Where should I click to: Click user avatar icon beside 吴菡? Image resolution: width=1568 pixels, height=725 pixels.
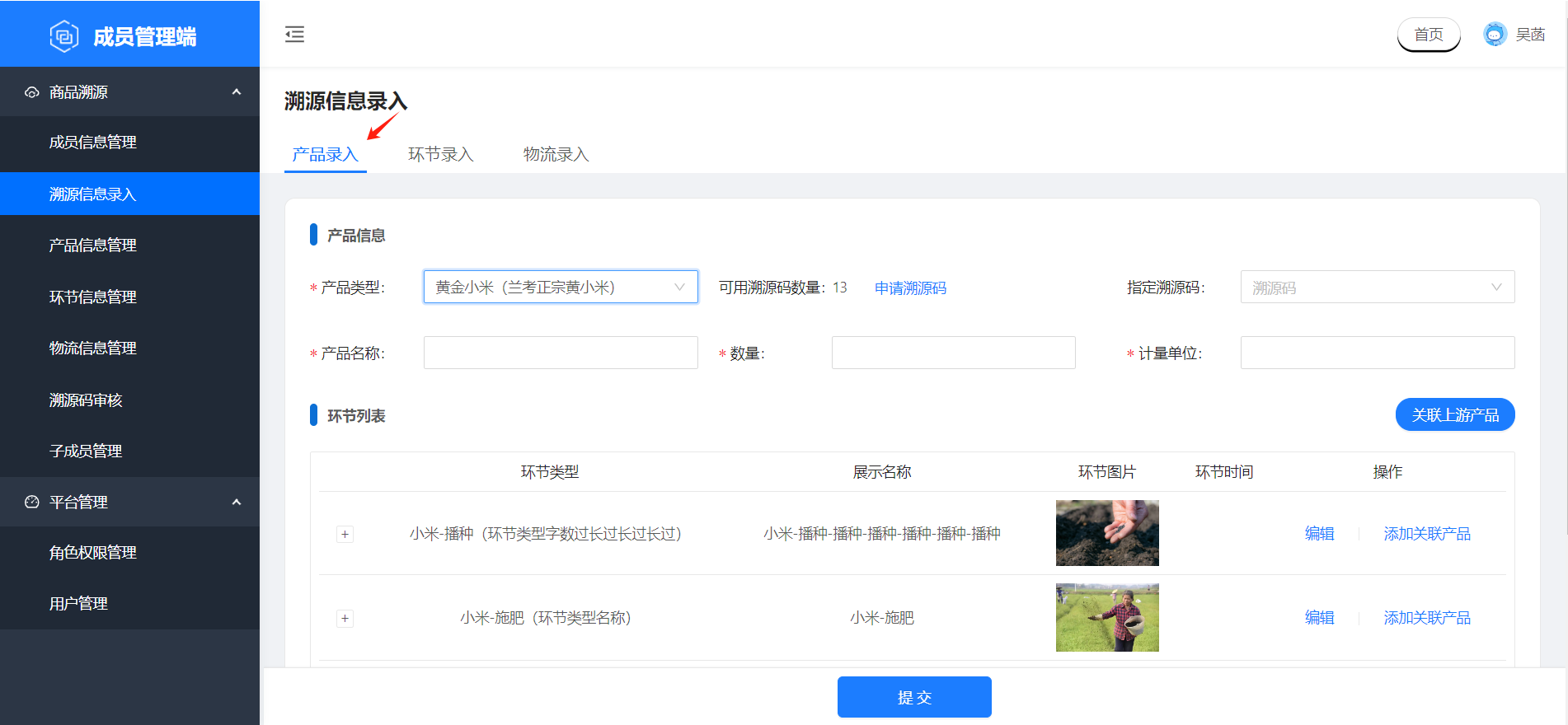coord(1494,35)
